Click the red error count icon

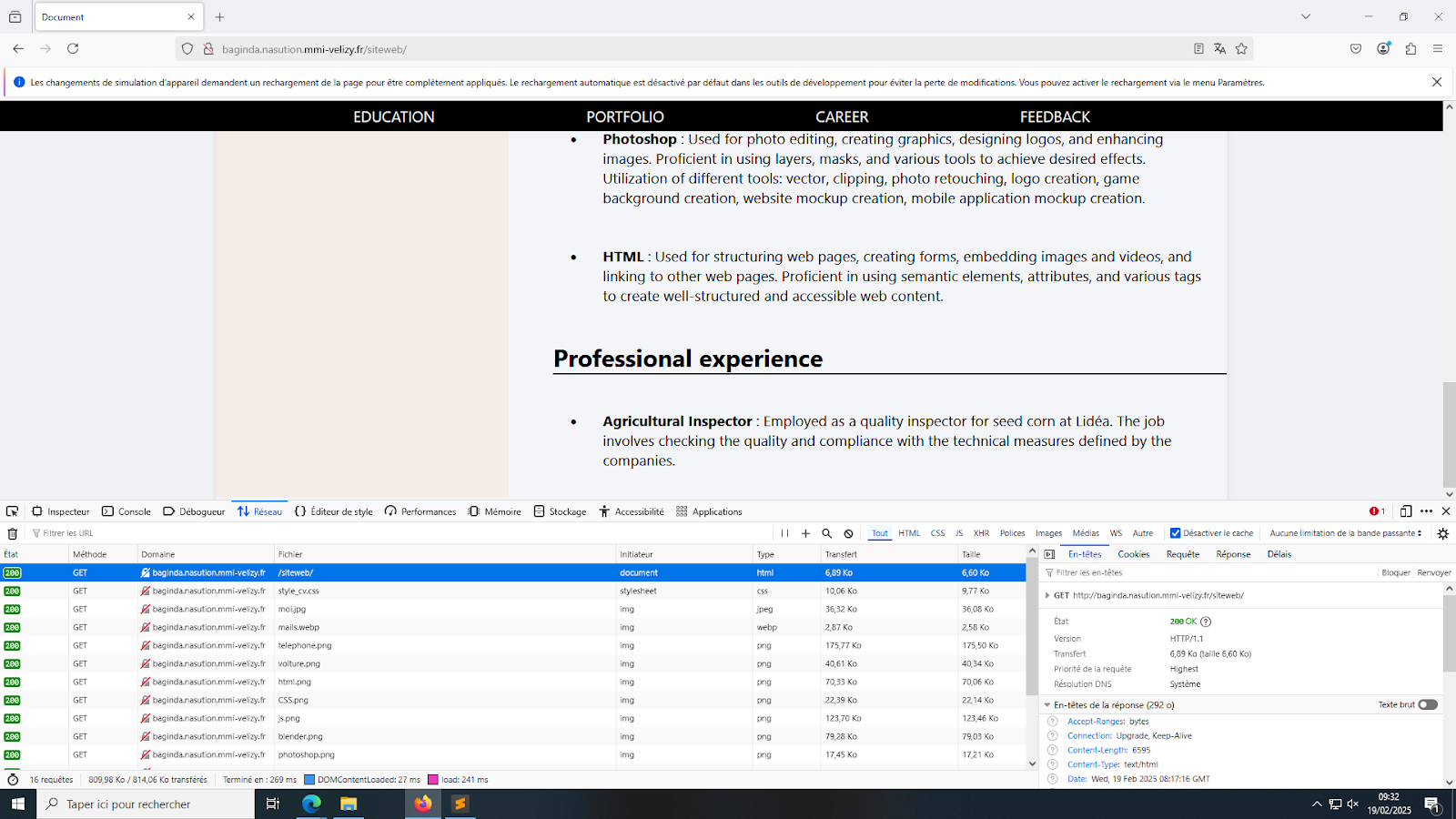click(x=1376, y=511)
